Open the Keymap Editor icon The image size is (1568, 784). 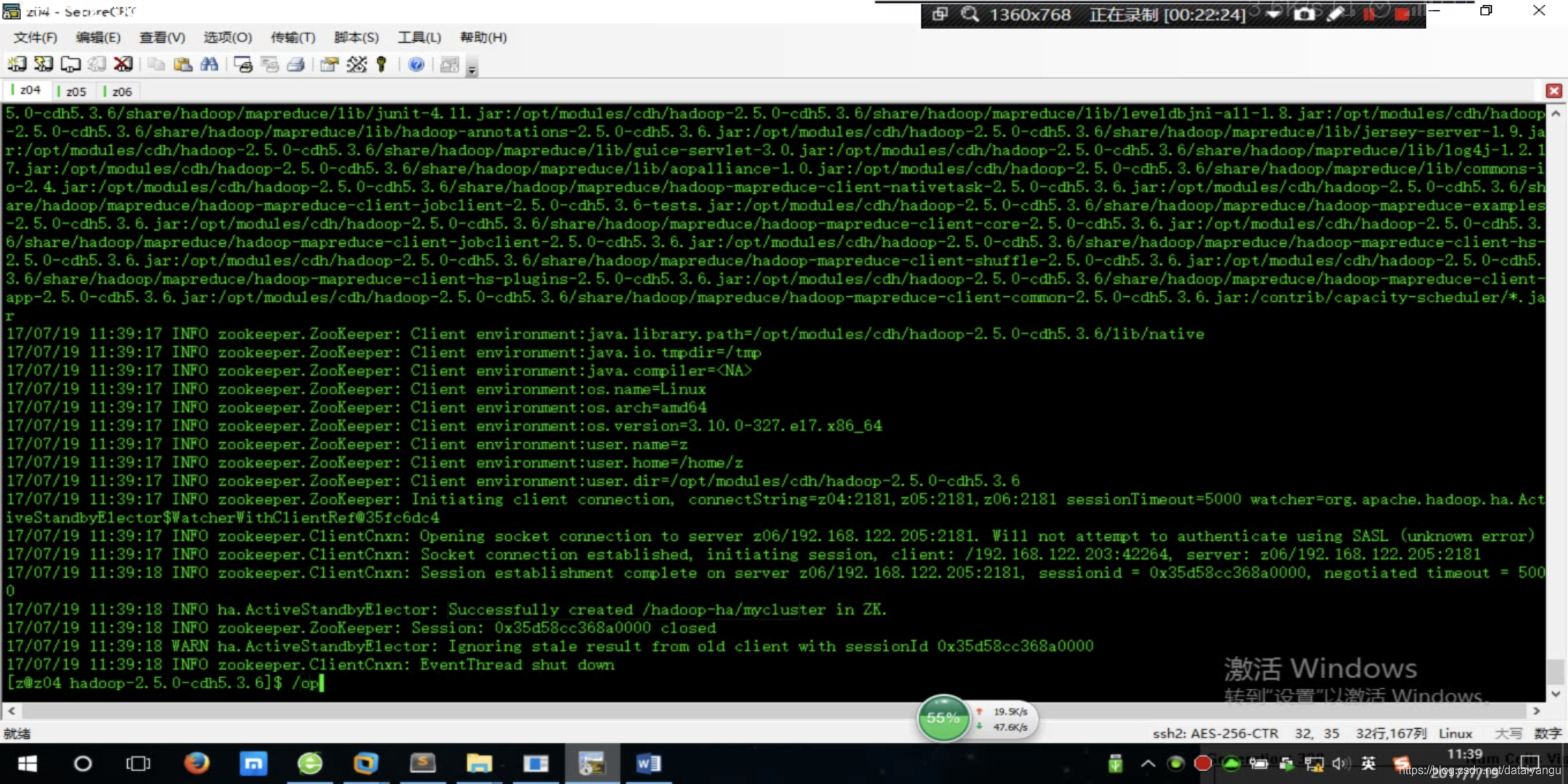coord(356,65)
